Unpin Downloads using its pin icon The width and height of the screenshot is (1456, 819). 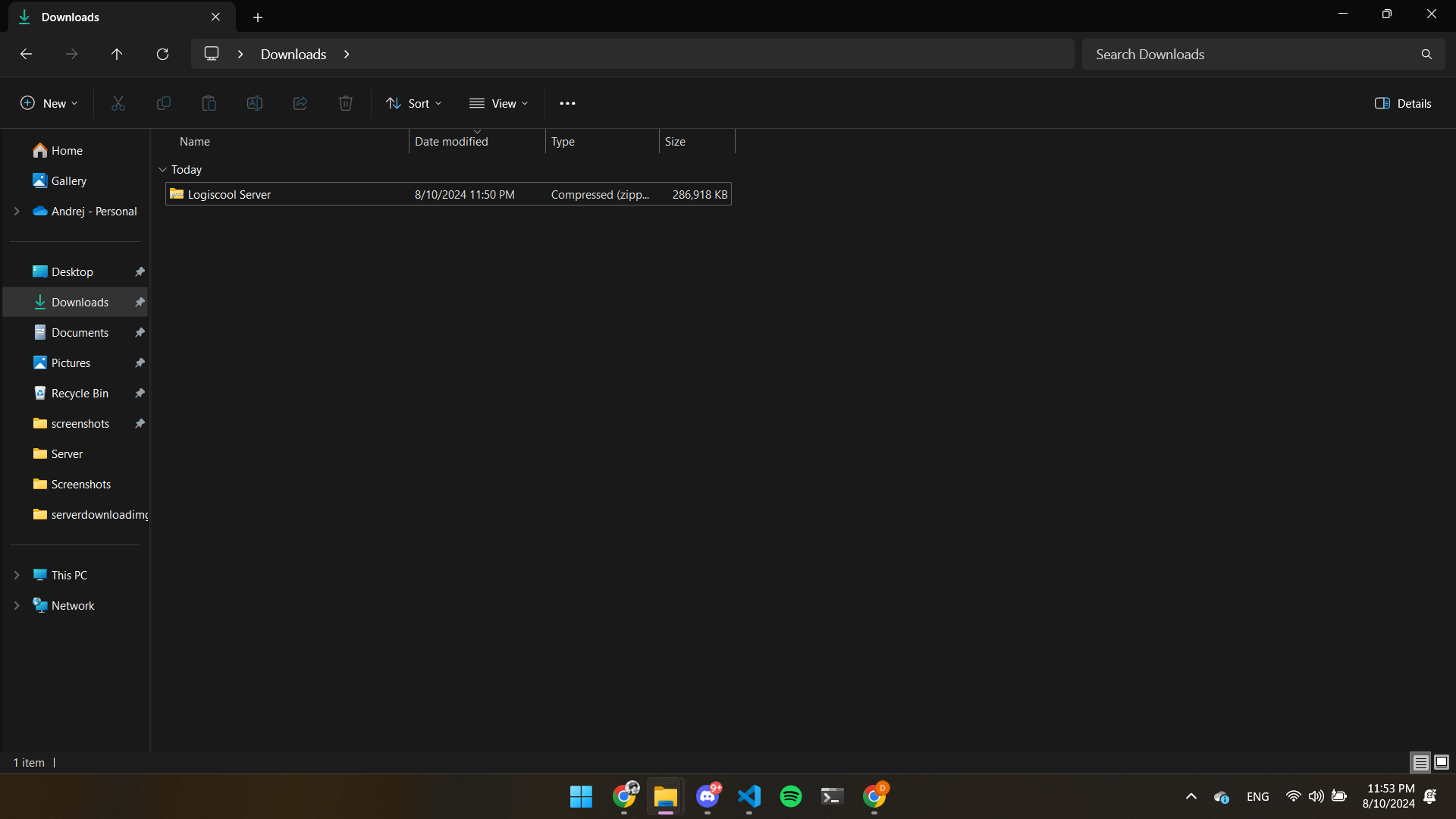[x=140, y=303]
